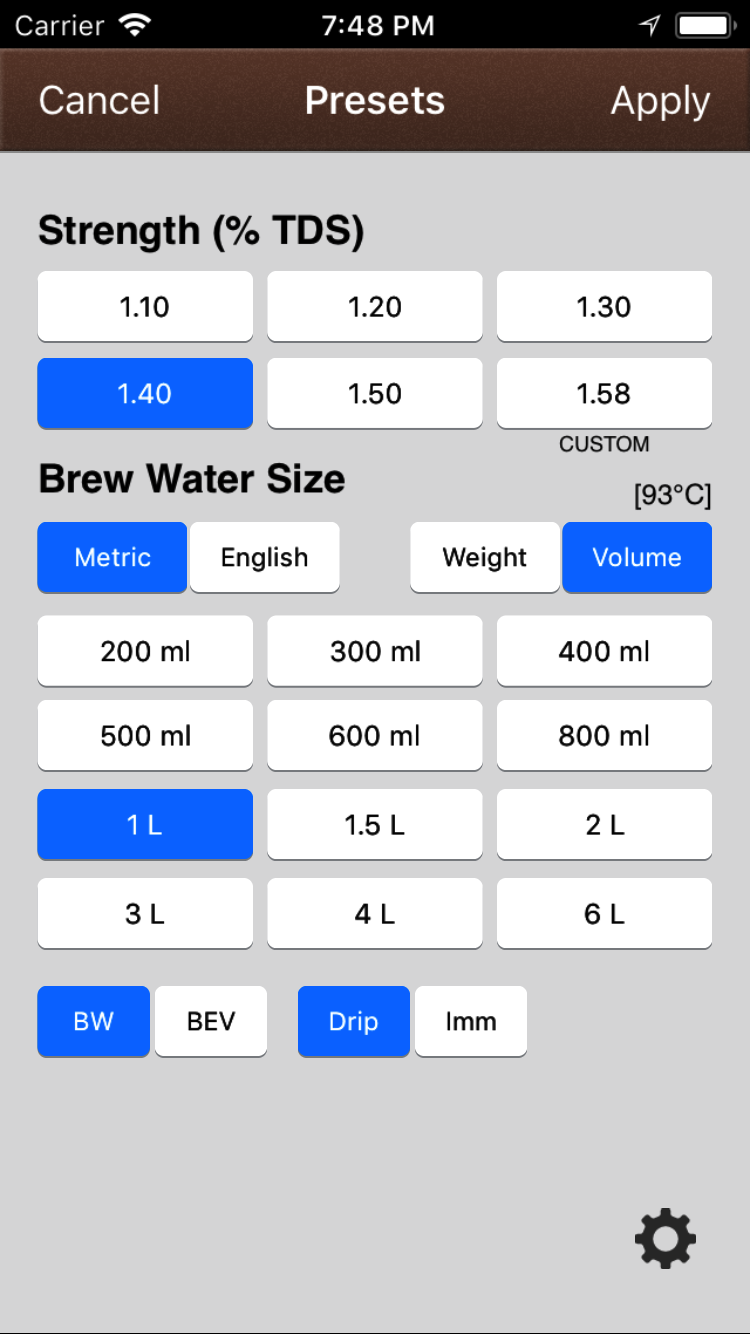This screenshot has width=750, height=1334.
Task: Choose the 1.30 strength preset
Action: [604, 306]
